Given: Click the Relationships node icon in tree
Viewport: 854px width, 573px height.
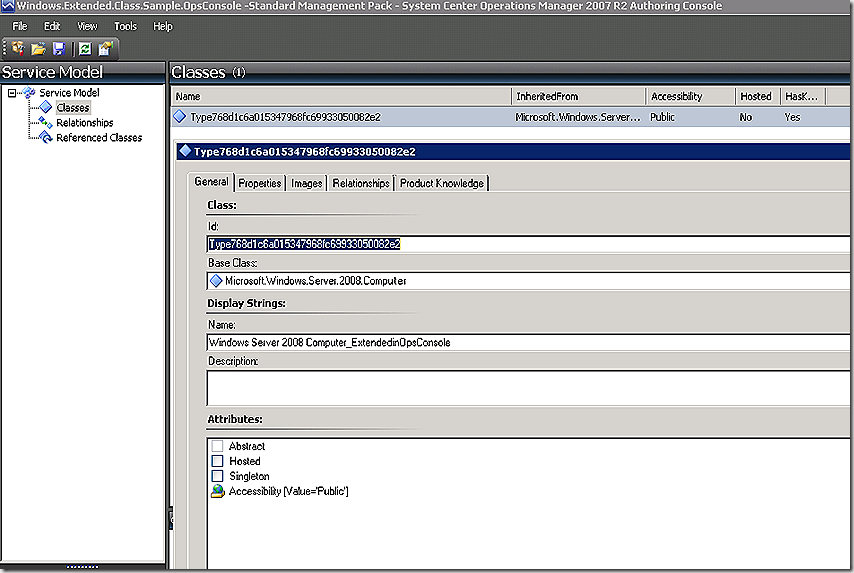Looking at the screenshot, I should pos(46,123).
